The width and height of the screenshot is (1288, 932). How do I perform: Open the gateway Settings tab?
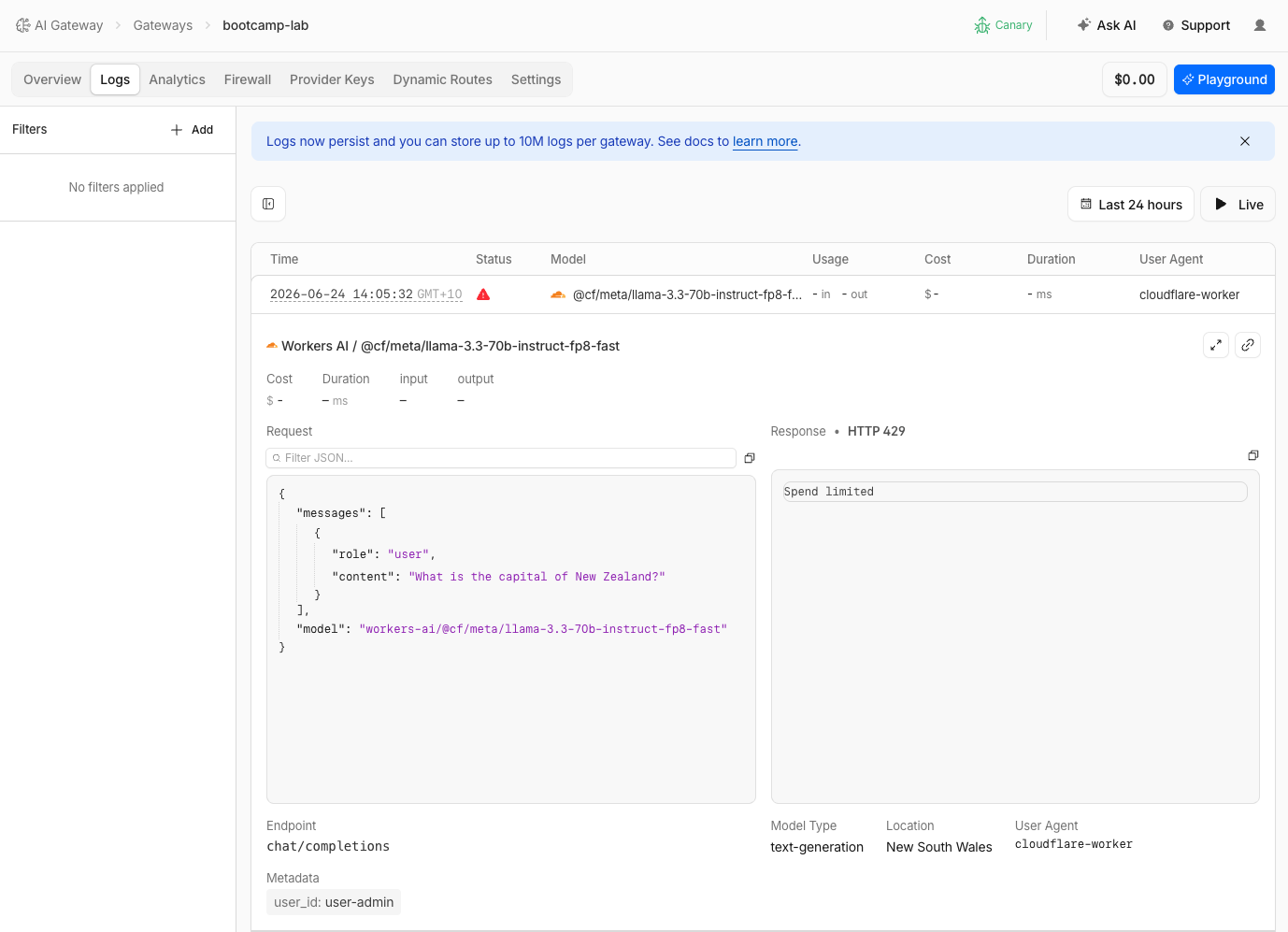(537, 79)
